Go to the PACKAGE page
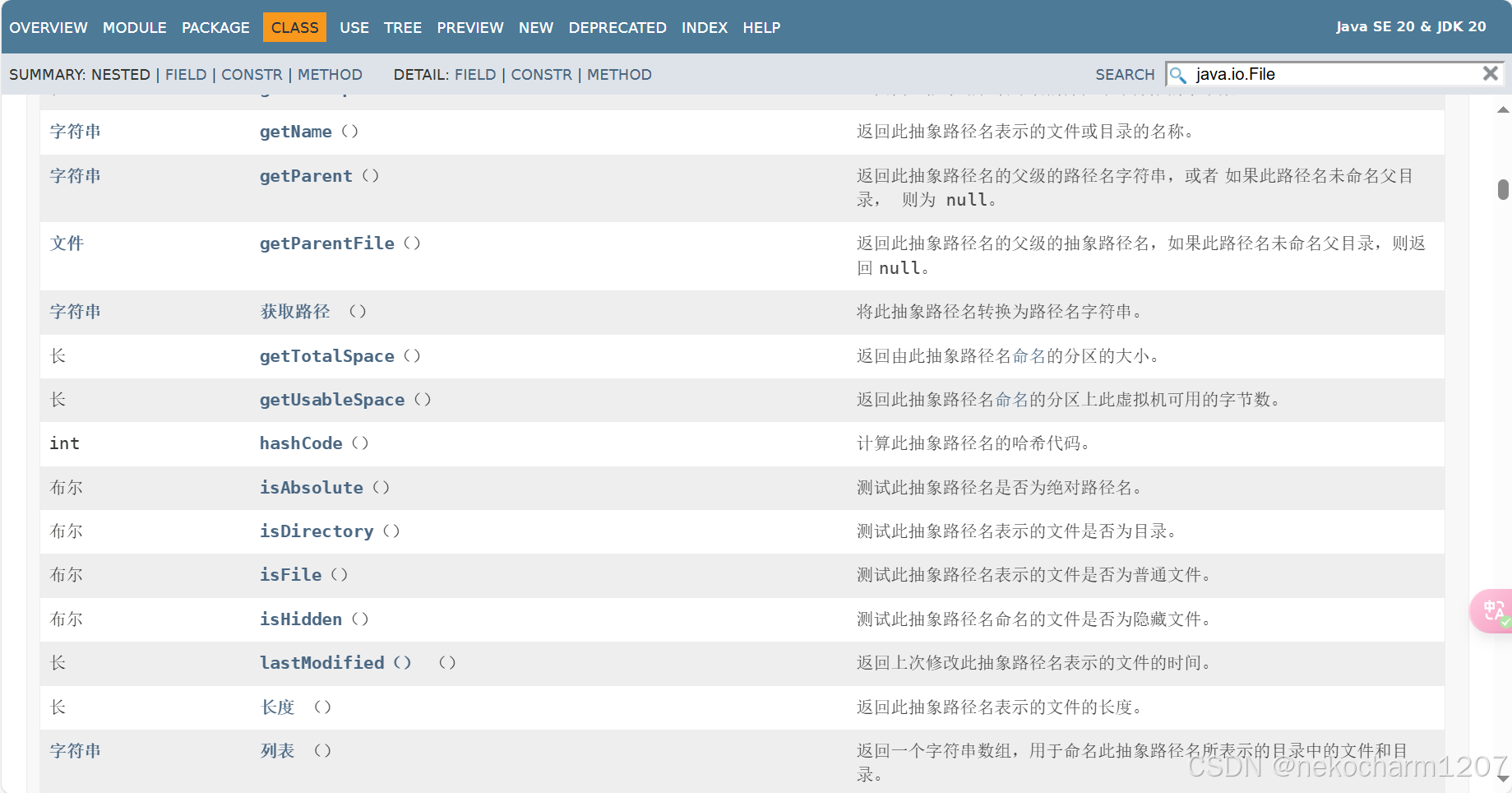Image resolution: width=1512 pixels, height=793 pixels. pyautogui.click(x=215, y=27)
